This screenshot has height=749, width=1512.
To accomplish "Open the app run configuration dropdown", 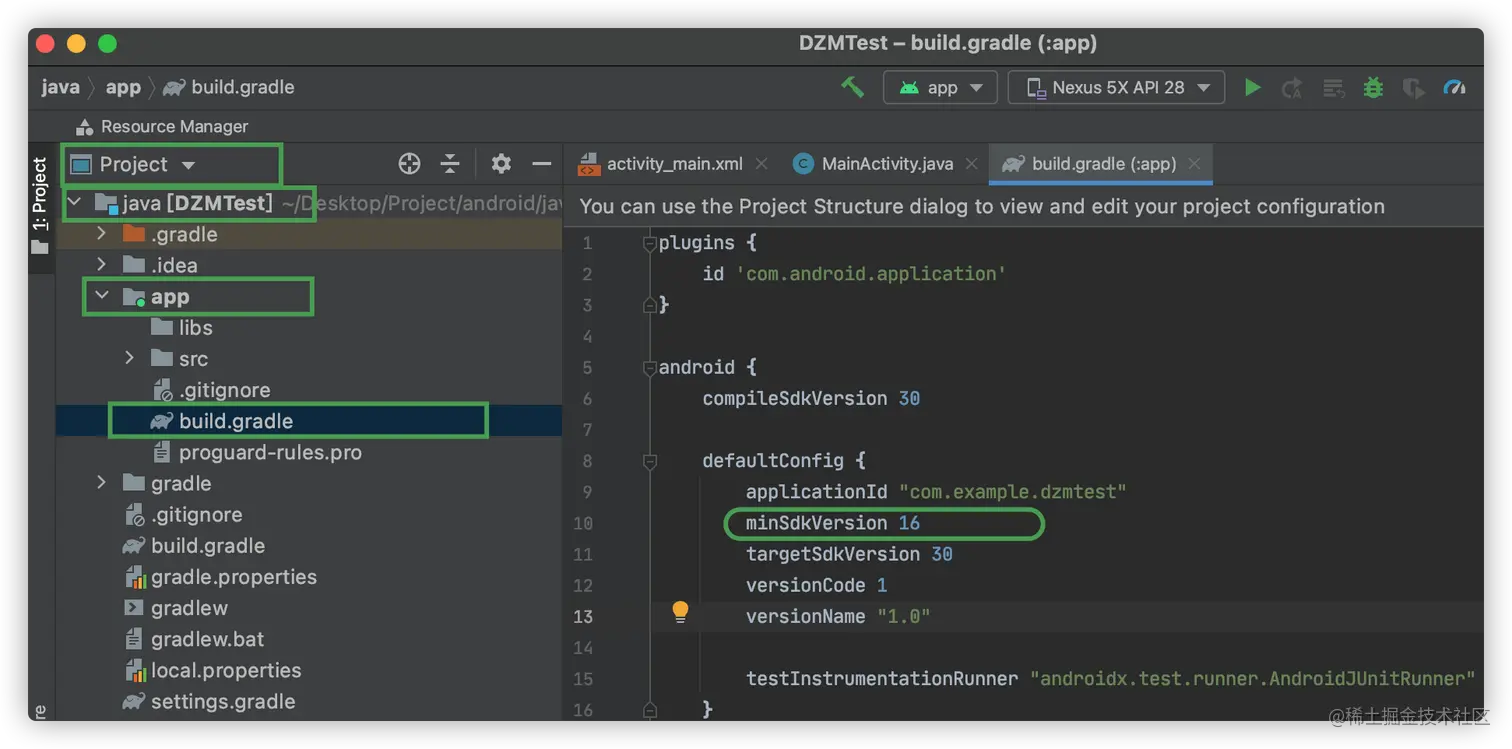I will [x=940, y=88].
